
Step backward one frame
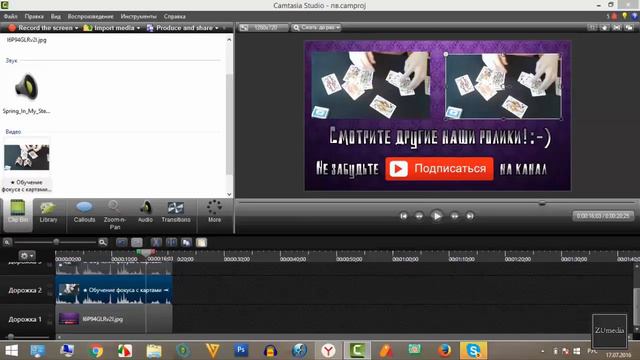419,216
